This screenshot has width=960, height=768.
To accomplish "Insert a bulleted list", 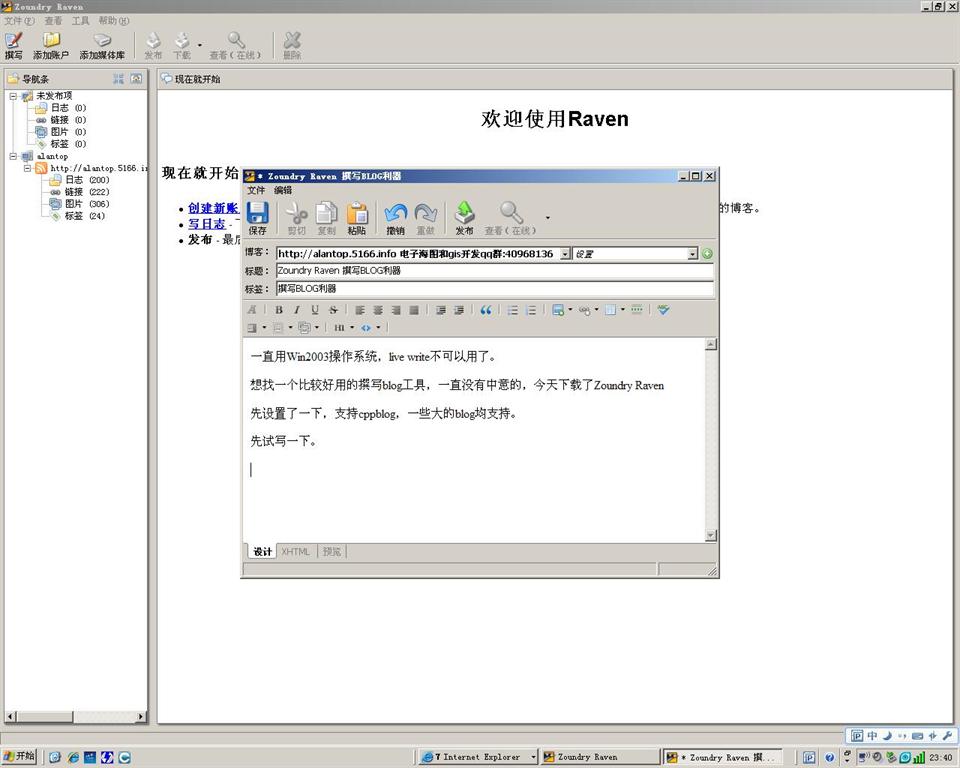I will click(x=513, y=310).
